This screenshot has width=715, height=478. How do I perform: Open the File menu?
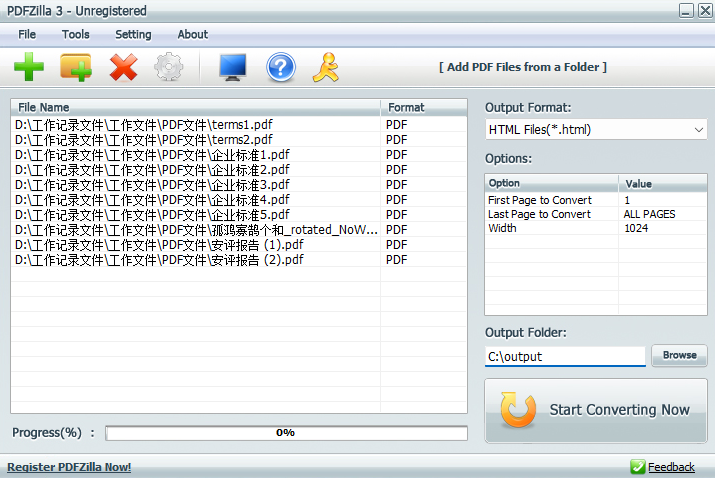27,34
